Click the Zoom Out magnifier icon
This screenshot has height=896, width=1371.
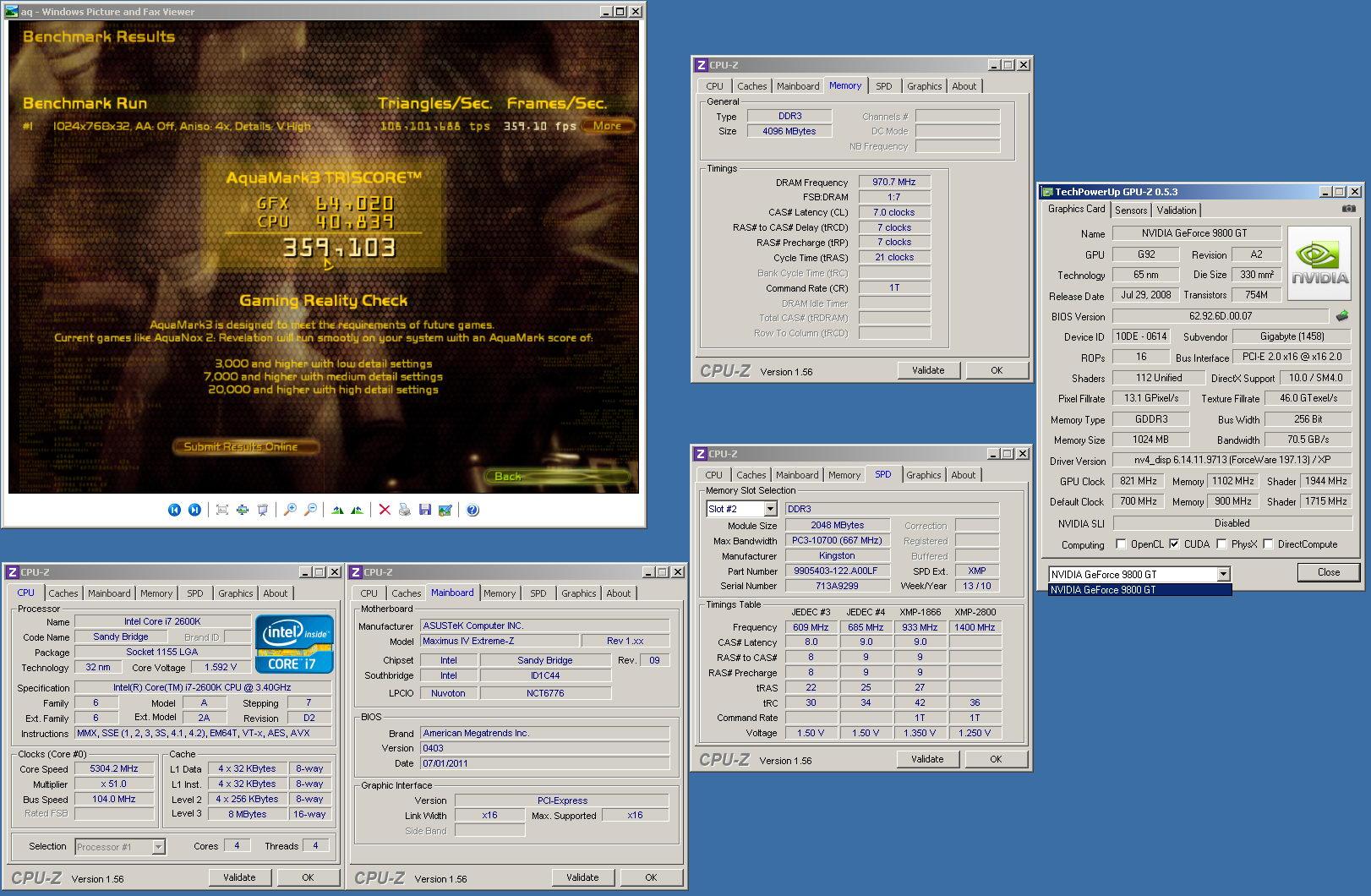(310, 510)
